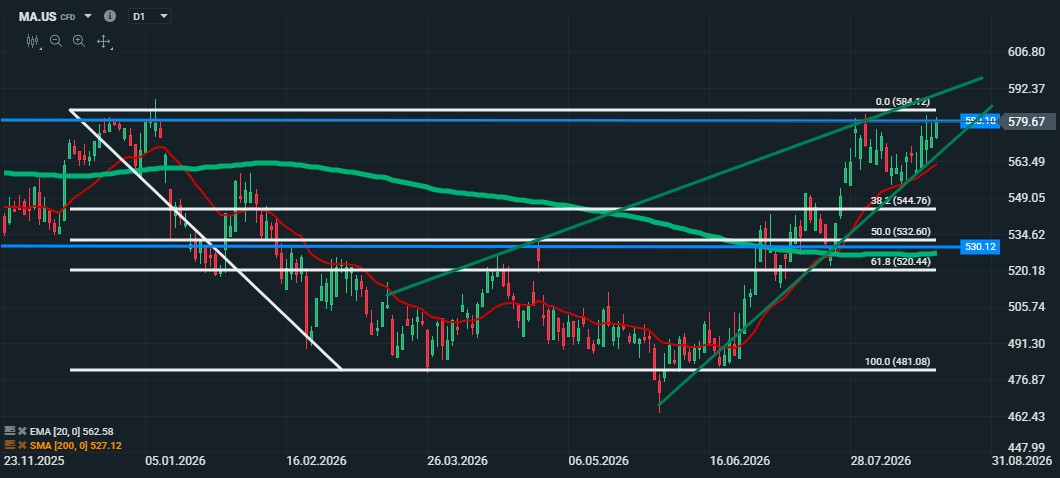
Task: Select the 50.0 (532.60) Fibonacci label
Action: click(902, 231)
